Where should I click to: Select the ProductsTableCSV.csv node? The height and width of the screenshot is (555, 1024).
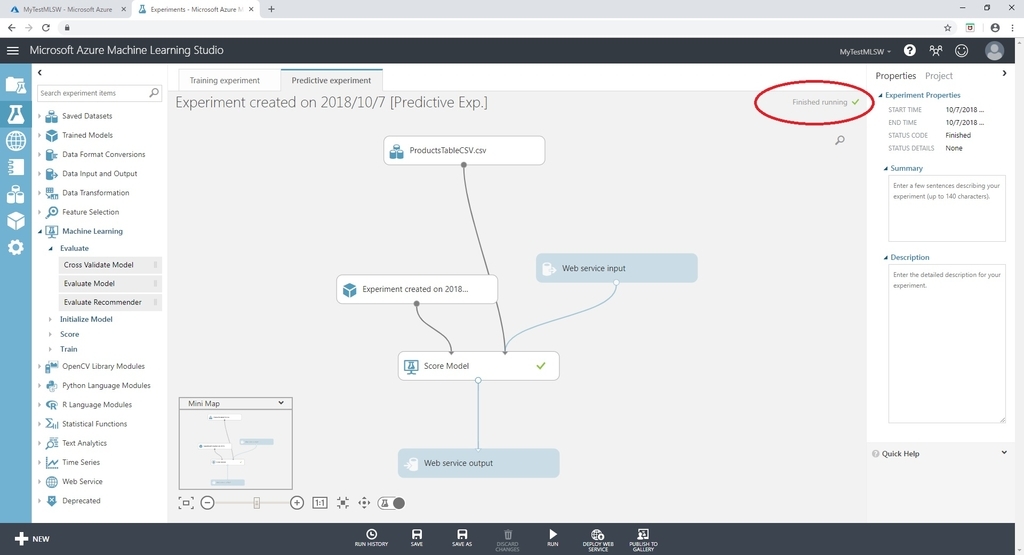point(464,150)
